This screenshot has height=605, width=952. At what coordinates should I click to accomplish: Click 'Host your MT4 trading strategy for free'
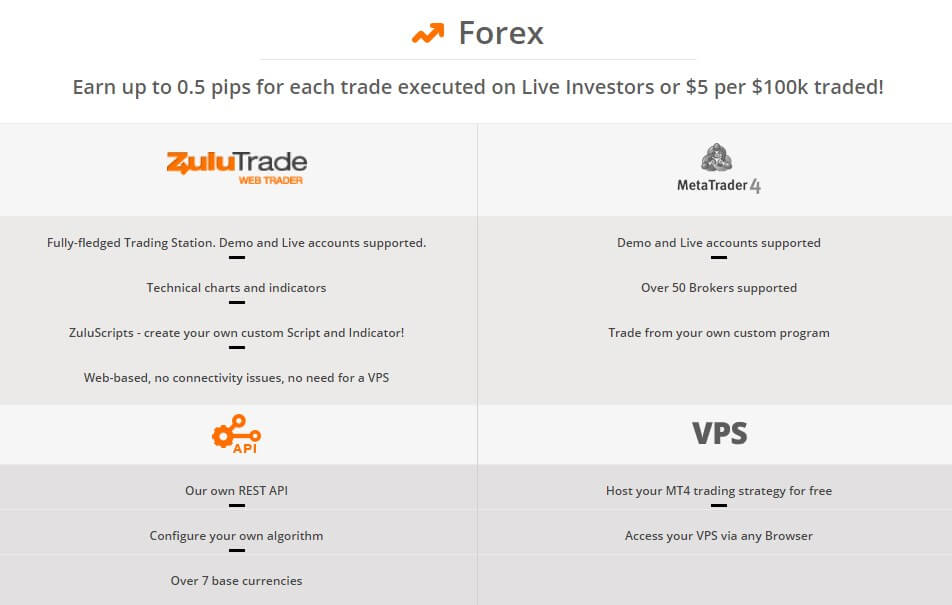[x=719, y=491]
